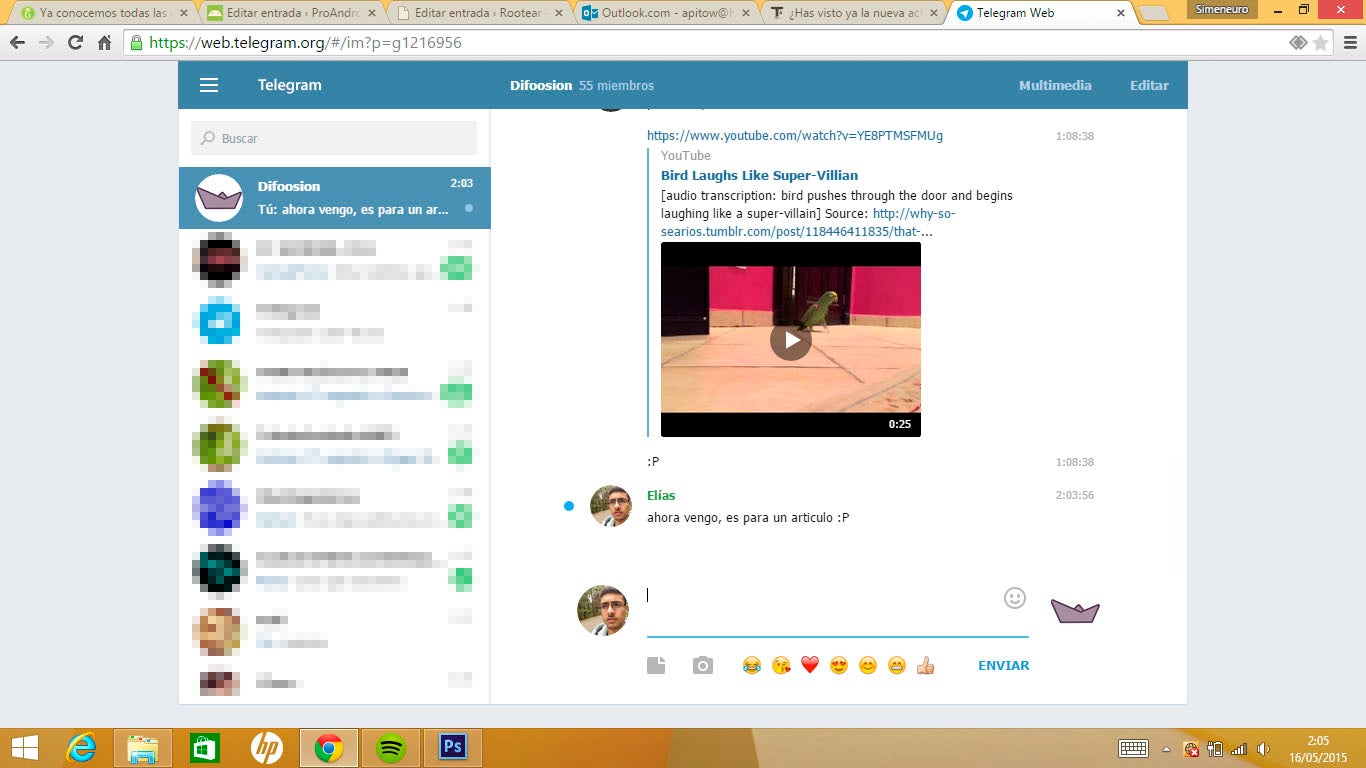Click your profile photo next to the input
Image resolution: width=1366 pixels, height=768 pixels.
coord(603,610)
